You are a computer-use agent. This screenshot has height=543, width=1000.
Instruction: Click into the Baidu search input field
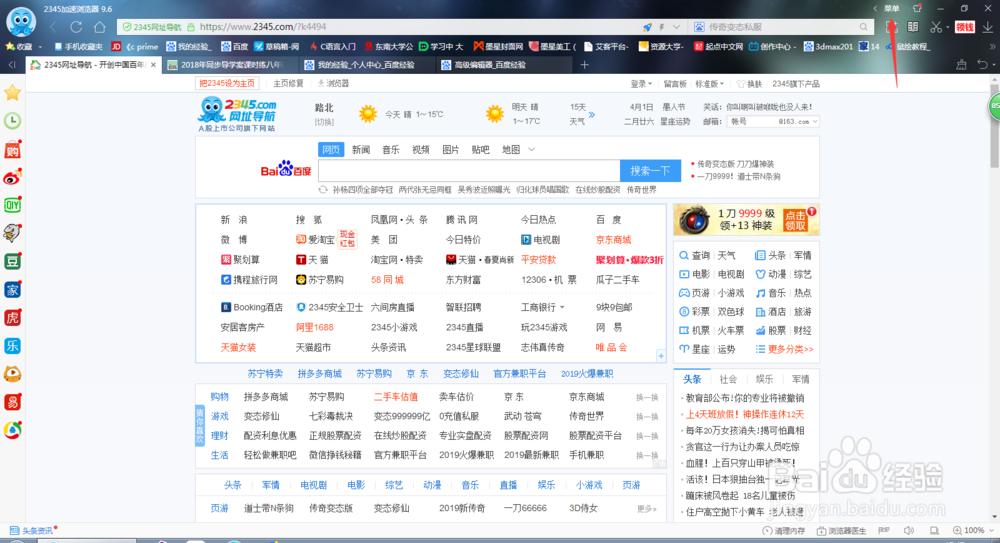(x=469, y=170)
